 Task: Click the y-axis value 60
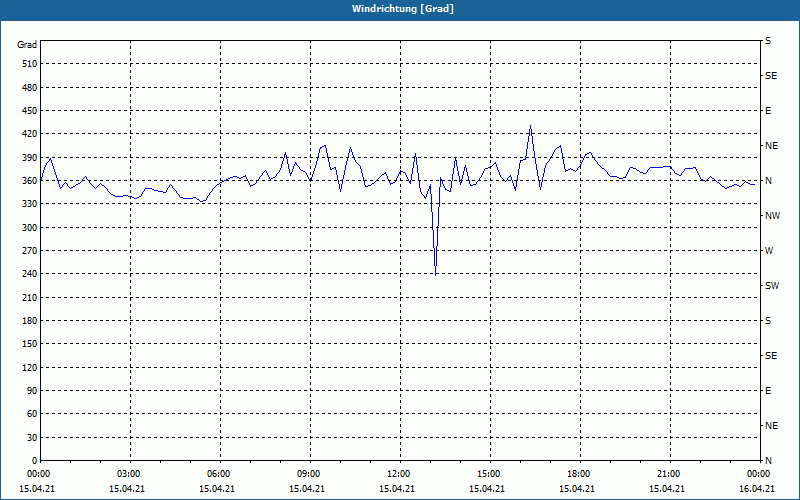[32, 414]
